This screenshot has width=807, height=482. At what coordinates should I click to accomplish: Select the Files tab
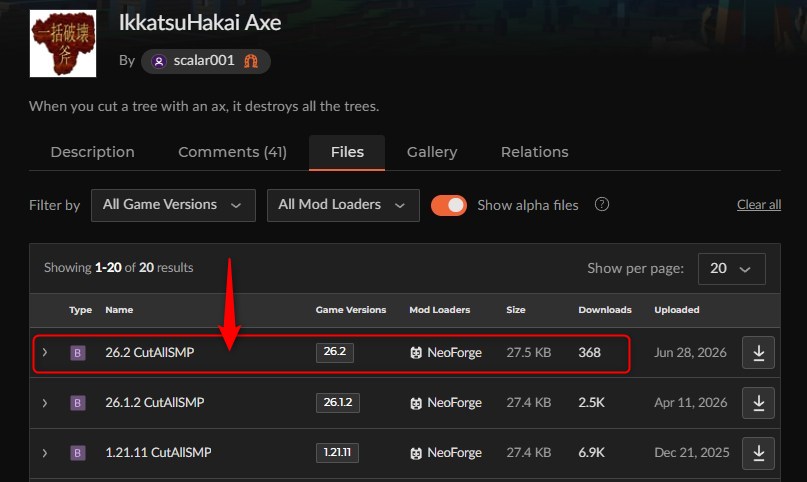[x=347, y=152]
